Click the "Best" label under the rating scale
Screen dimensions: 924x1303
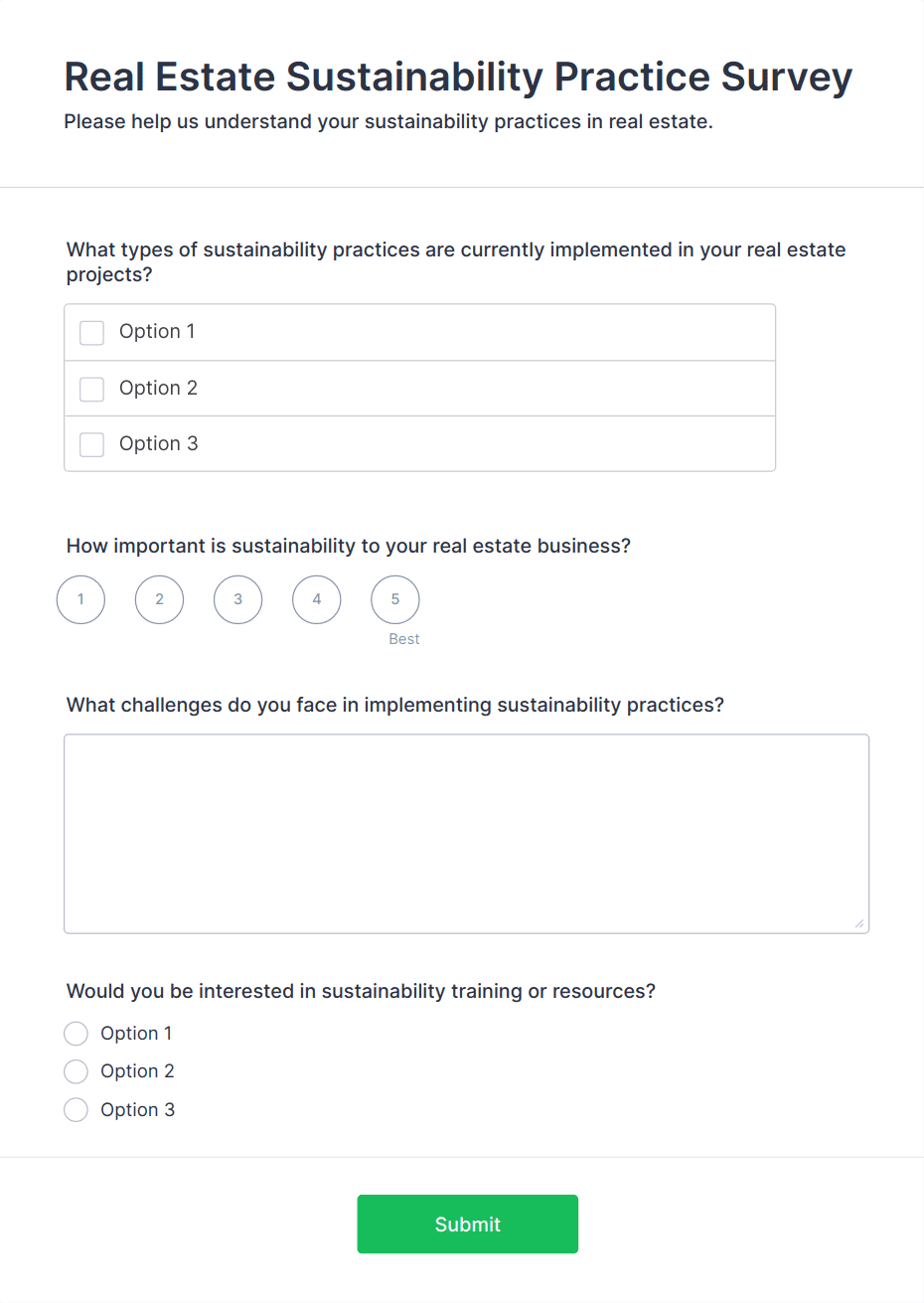tap(404, 639)
